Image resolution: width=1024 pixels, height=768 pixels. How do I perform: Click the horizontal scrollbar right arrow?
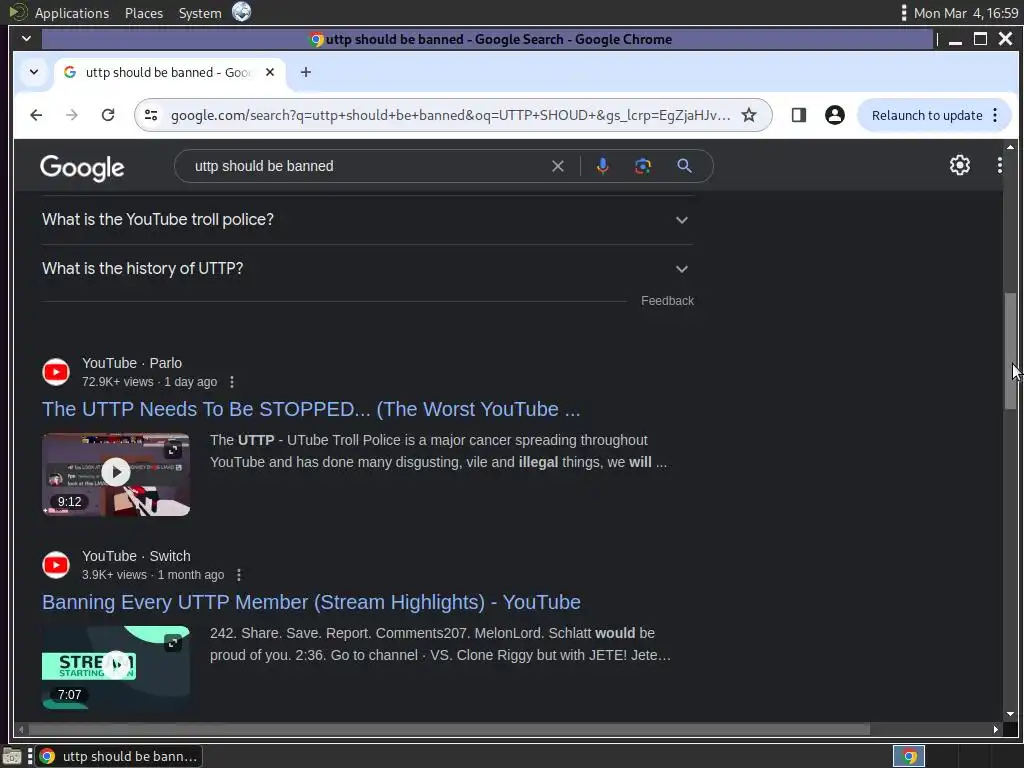[996, 729]
